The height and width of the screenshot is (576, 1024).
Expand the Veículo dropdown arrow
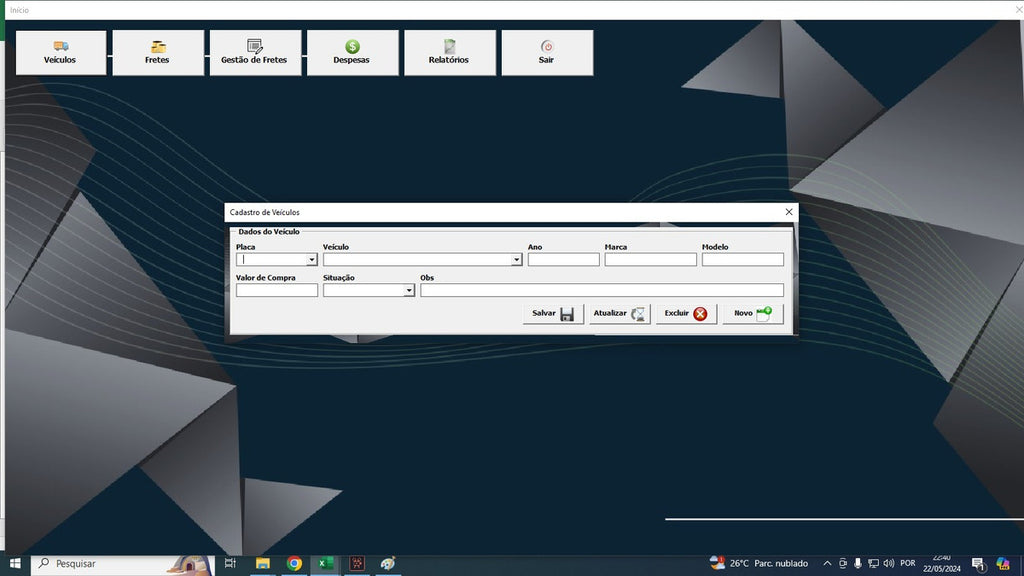pyautogui.click(x=517, y=260)
